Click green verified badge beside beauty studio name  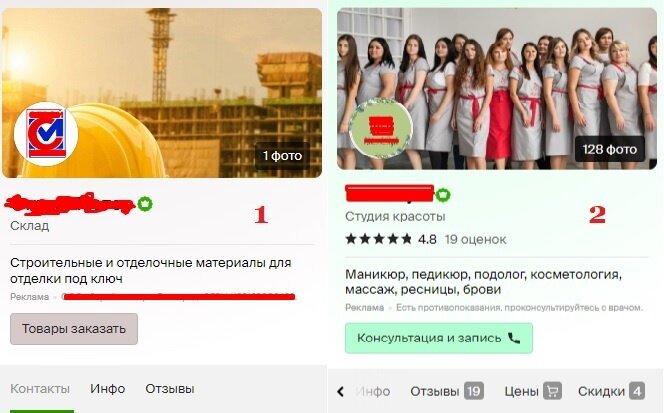[443, 195]
